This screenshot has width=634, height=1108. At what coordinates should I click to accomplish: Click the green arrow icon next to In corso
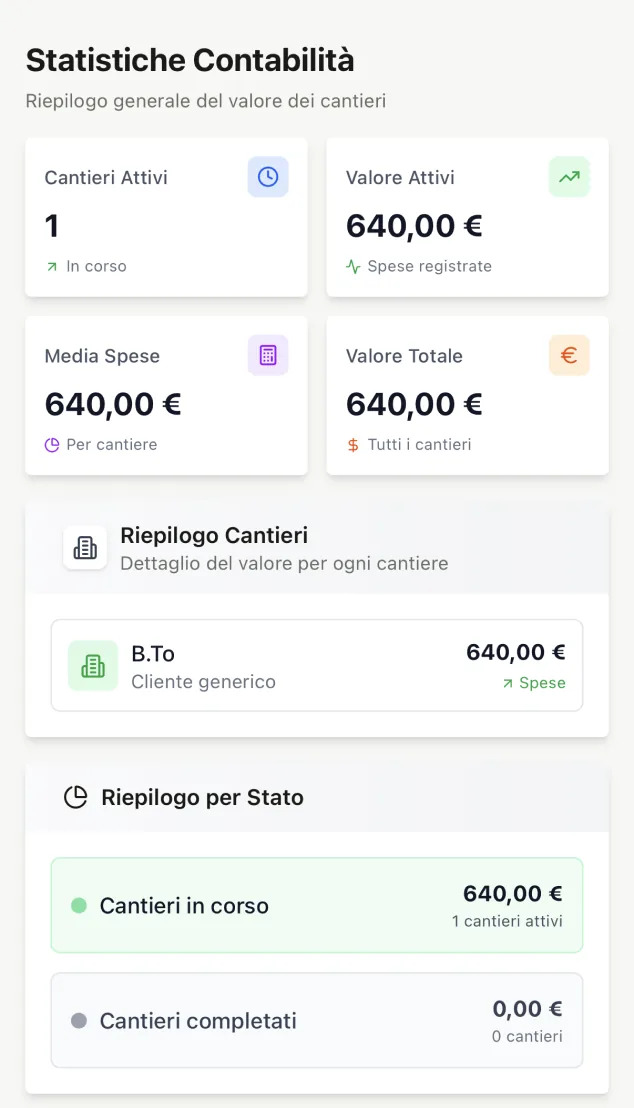point(52,266)
